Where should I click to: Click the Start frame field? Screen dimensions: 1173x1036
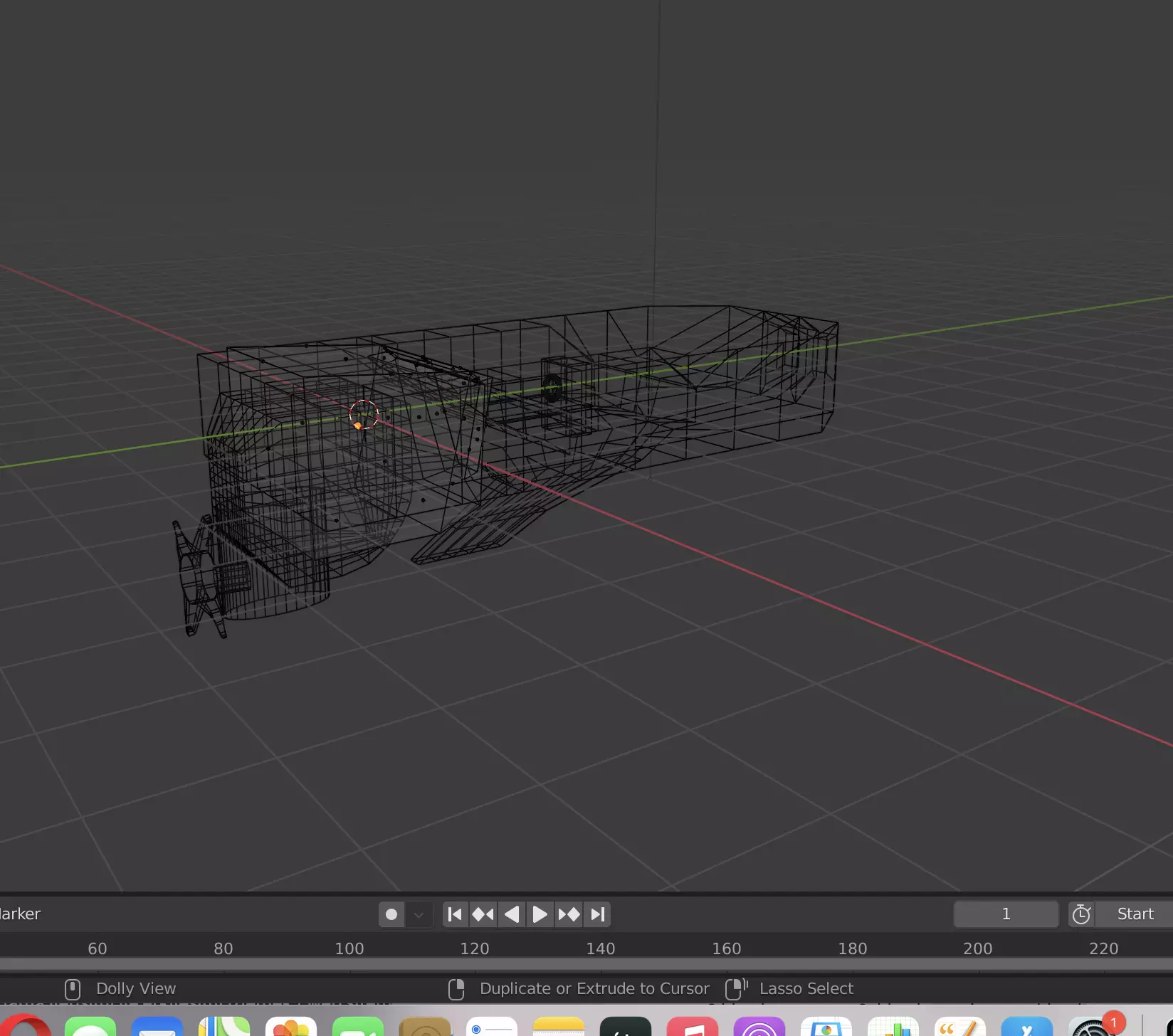coord(1134,914)
